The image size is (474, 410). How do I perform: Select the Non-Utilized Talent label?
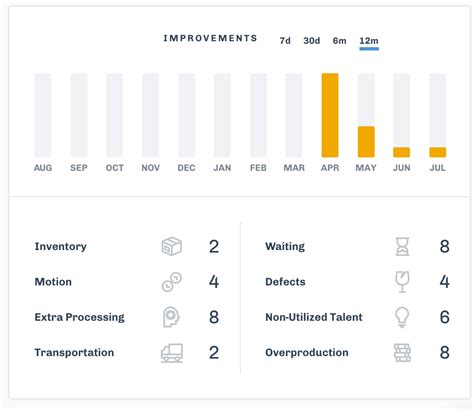click(x=314, y=317)
